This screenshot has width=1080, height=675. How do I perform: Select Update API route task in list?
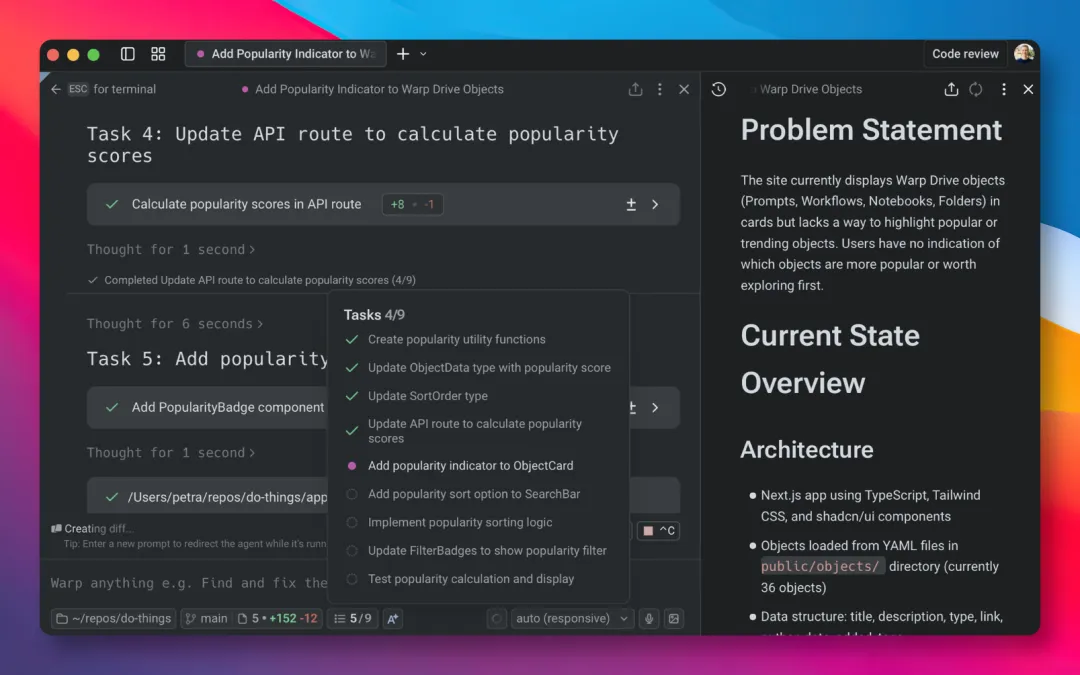click(x=475, y=431)
